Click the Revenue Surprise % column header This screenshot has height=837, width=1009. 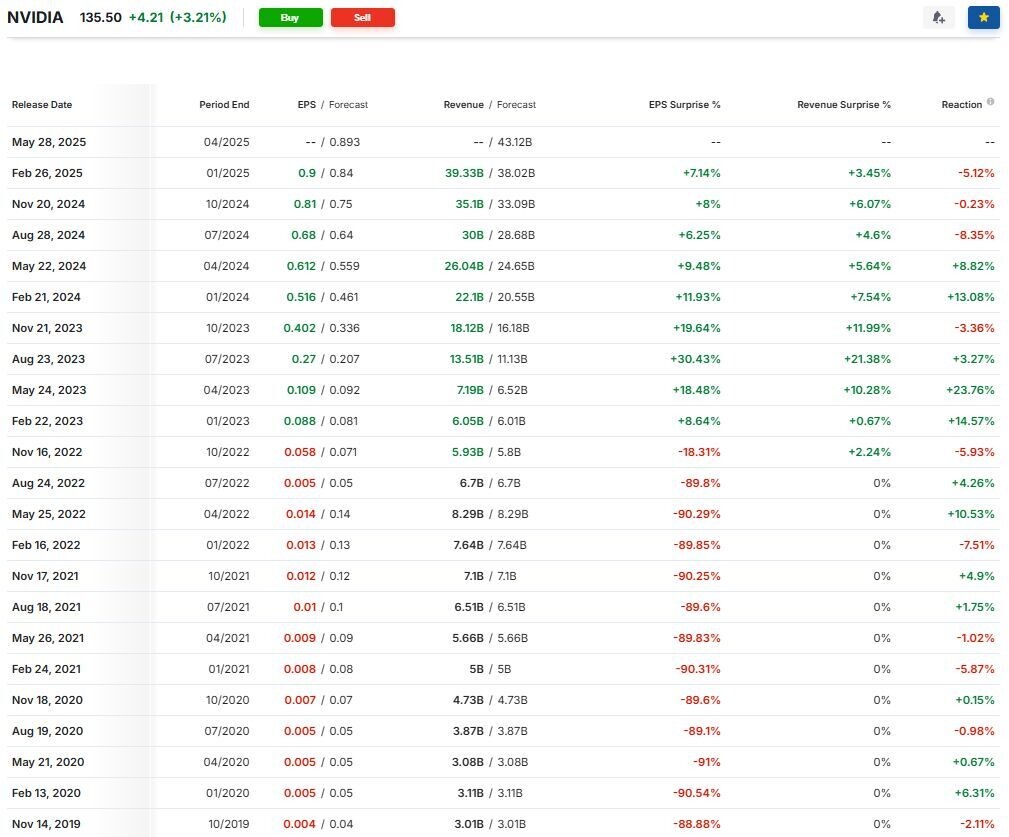pos(843,105)
